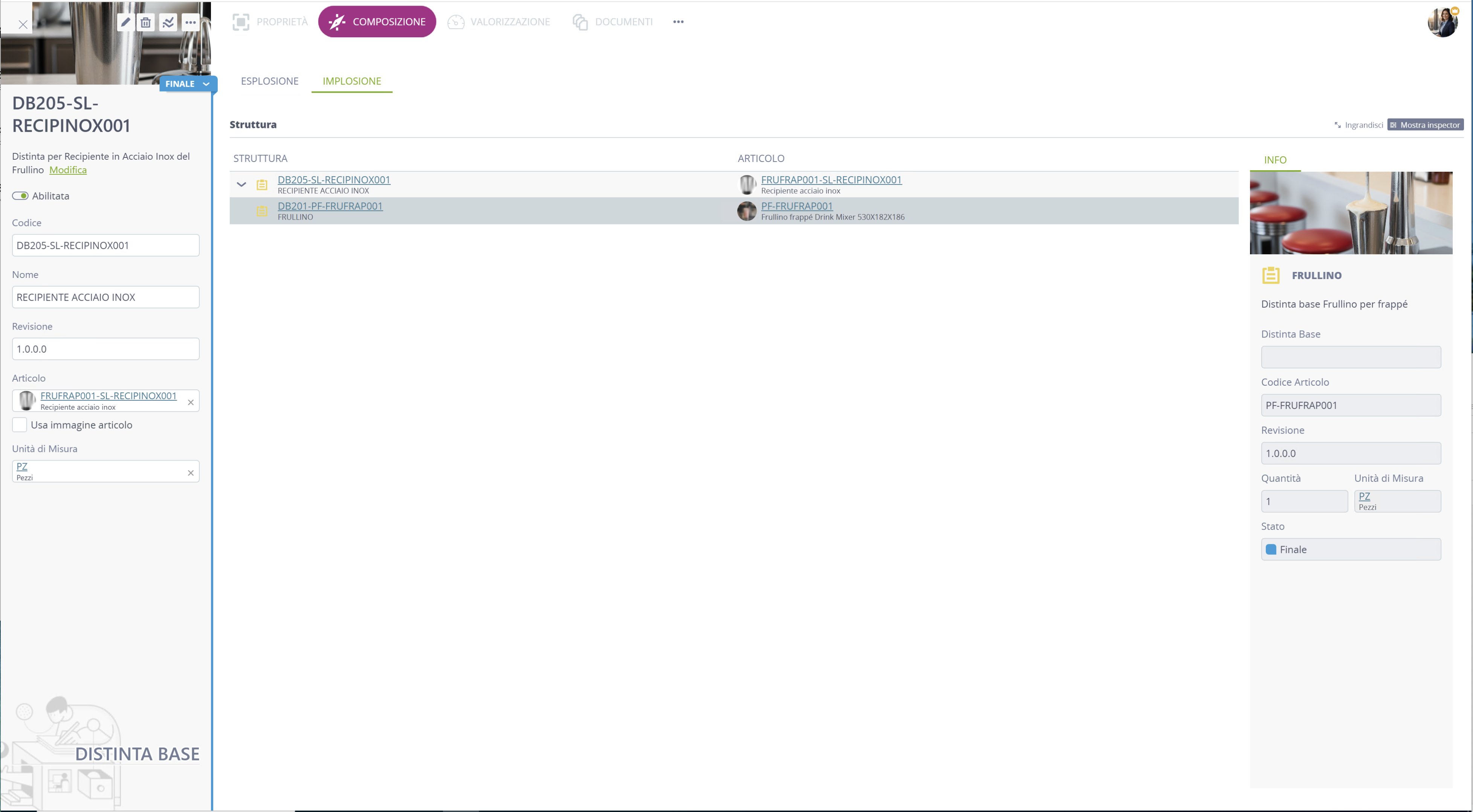
Task: Switch to the ESPLOSIONE tab
Action: (x=269, y=81)
